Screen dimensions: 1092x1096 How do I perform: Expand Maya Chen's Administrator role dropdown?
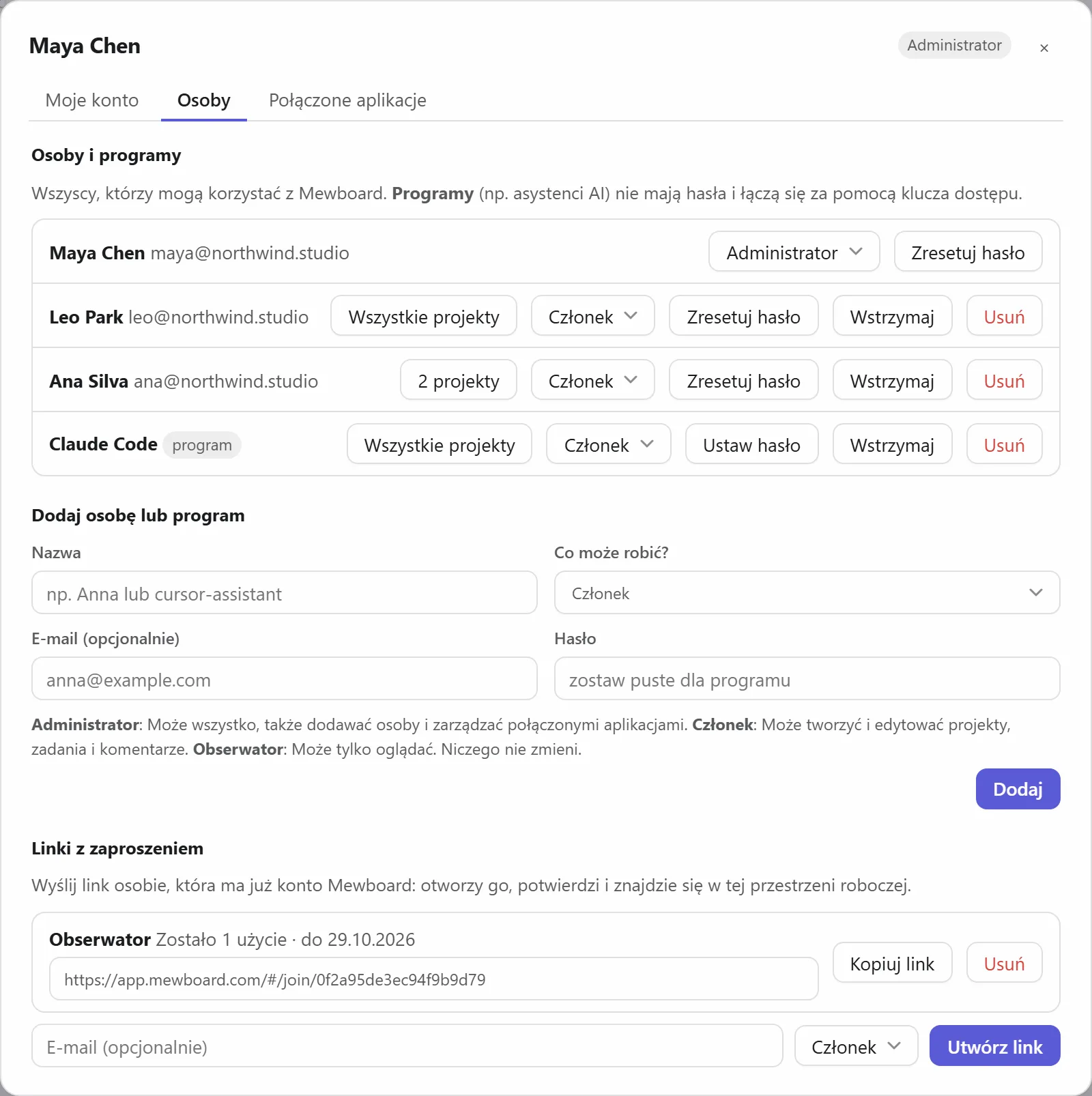794,252
